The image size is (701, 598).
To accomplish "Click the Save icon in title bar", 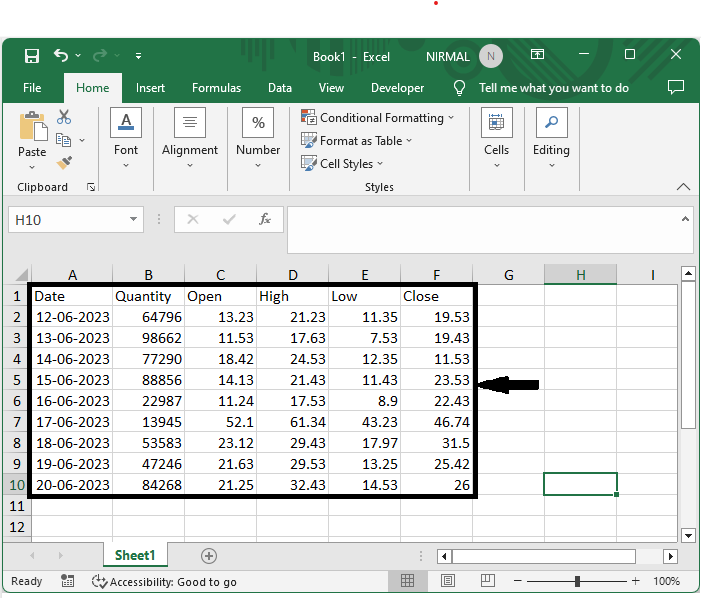I will point(31,57).
